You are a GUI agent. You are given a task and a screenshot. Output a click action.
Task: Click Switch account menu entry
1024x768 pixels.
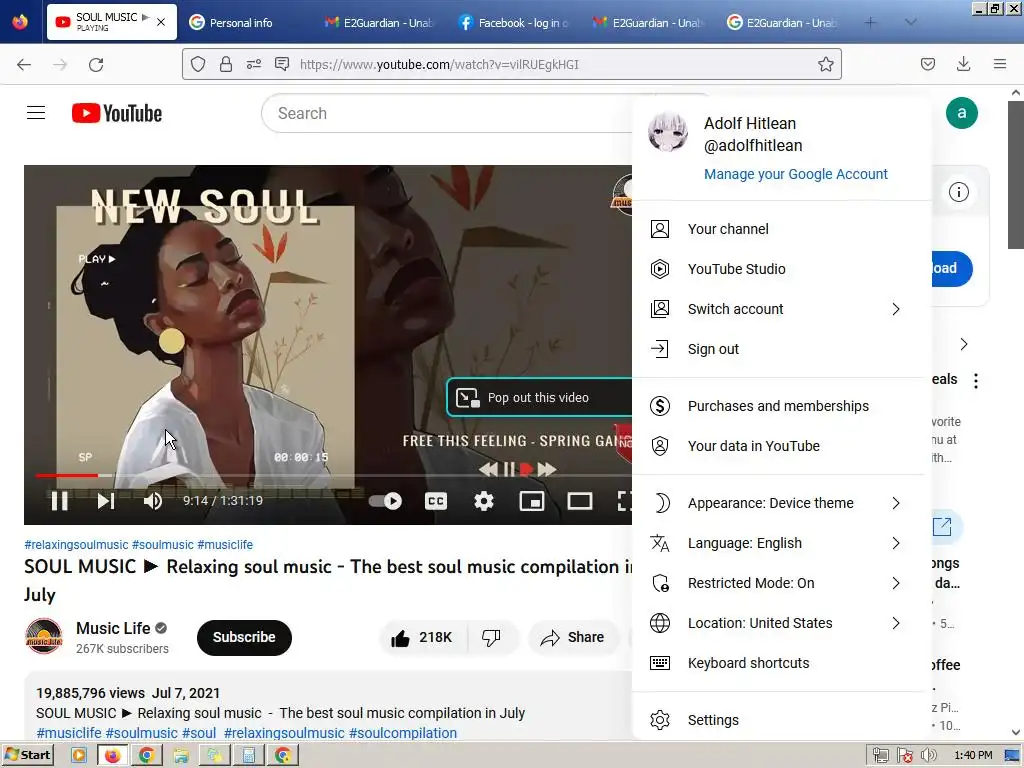[781, 309]
